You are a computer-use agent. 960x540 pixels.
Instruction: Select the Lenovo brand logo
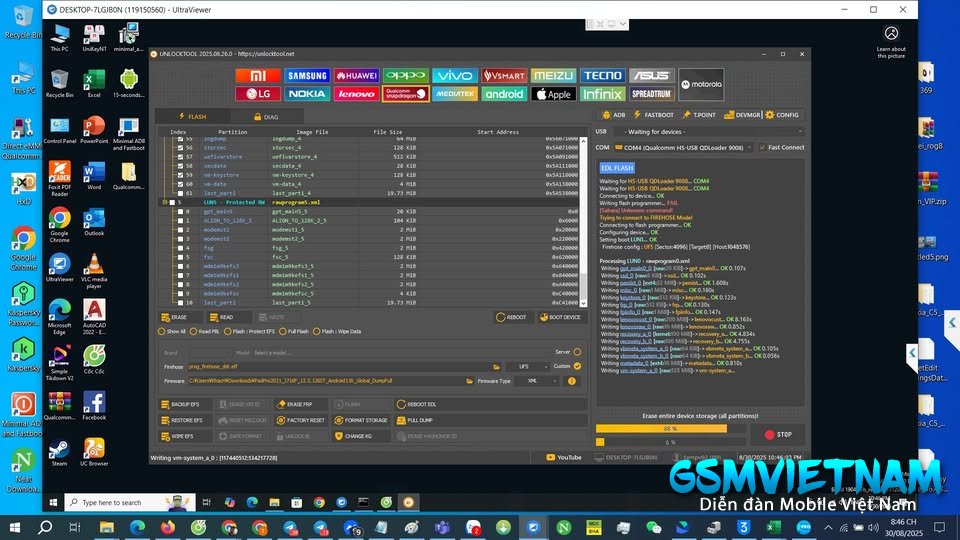pos(356,94)
